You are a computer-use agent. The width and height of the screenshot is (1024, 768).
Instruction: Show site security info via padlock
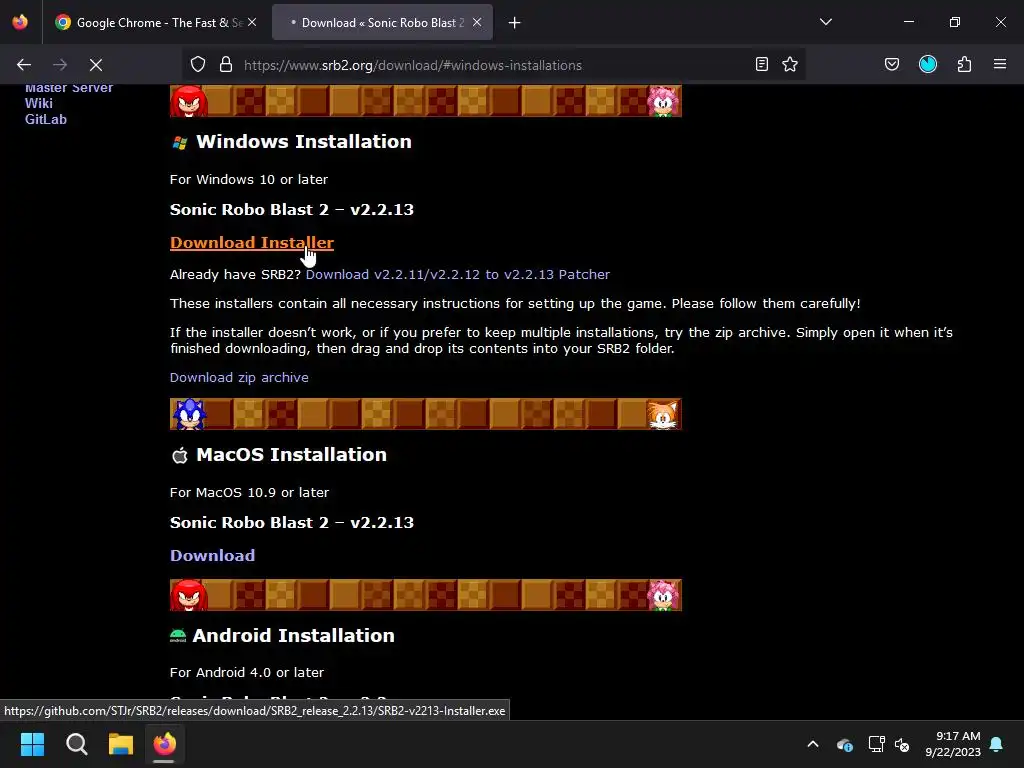226,65
